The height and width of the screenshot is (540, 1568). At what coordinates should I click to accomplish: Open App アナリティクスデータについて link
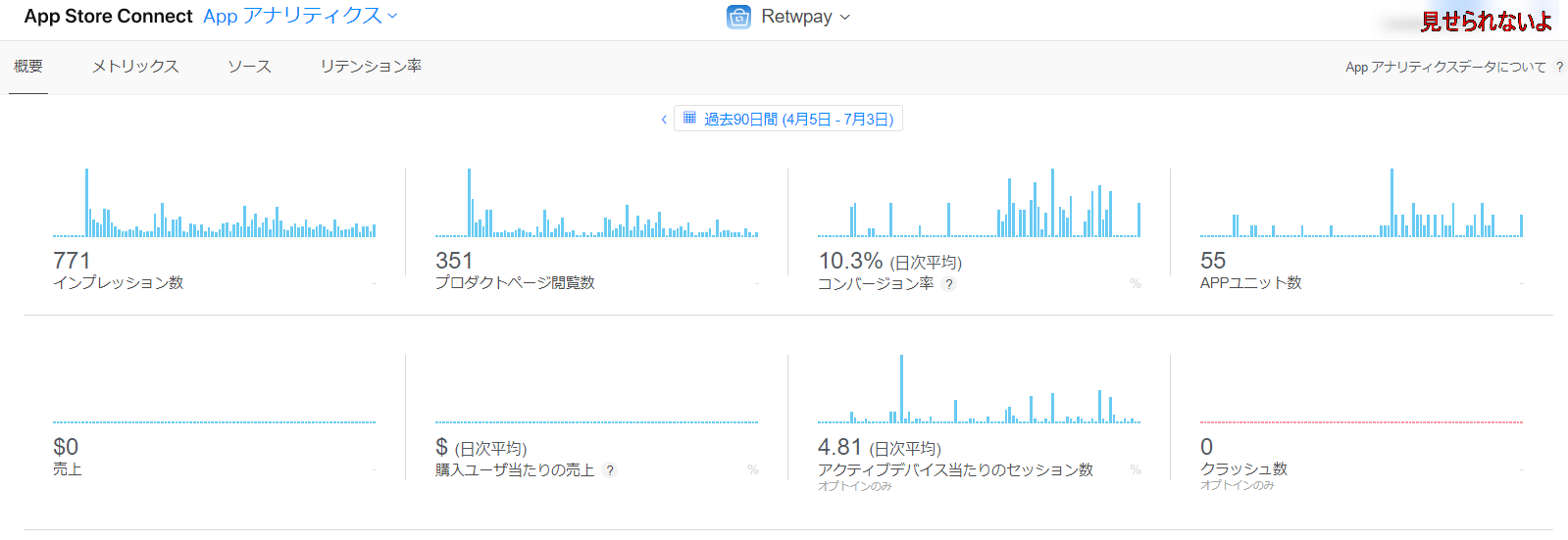coord(1444,67)
